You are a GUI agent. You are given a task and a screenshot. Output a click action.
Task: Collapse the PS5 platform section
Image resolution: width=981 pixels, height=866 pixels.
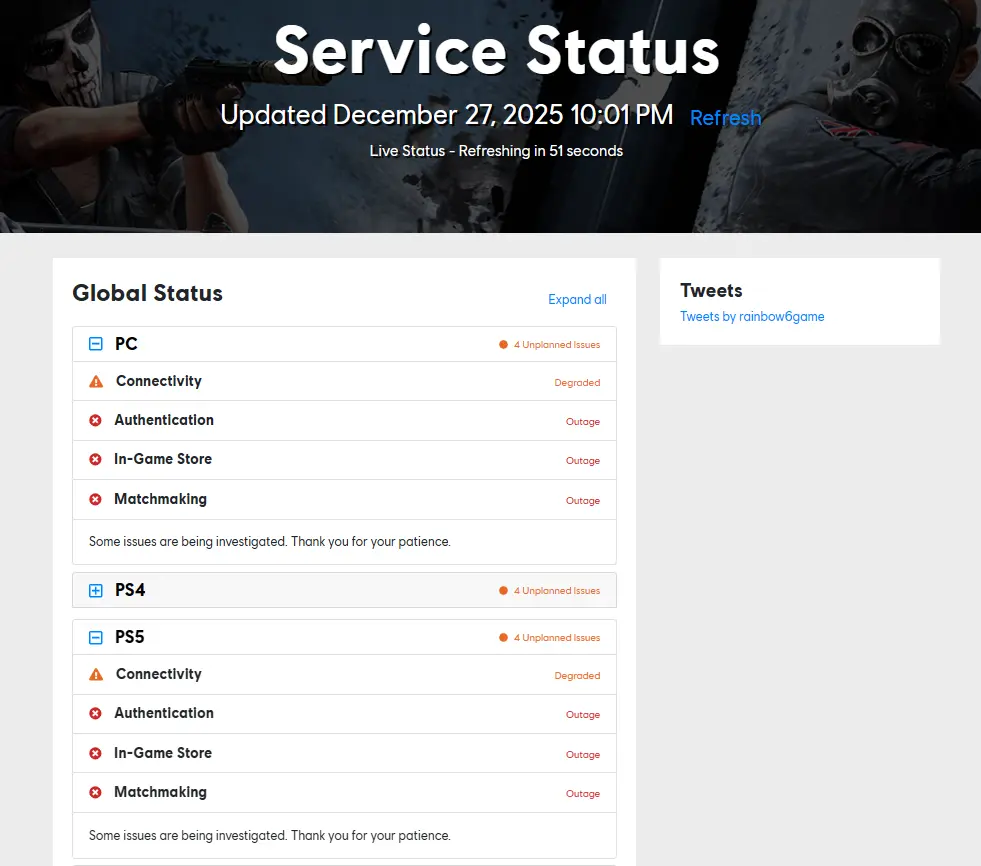pyautogui.click(x=96, y=637)
